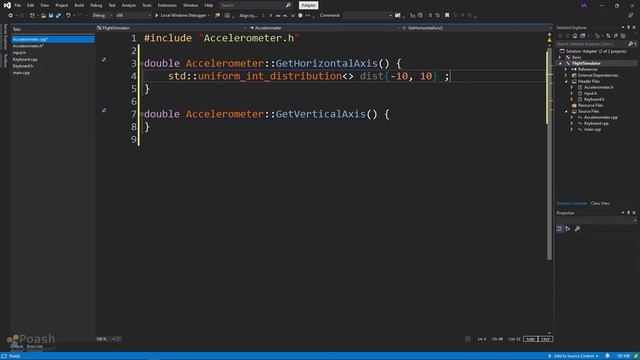Open the Command combo box in toolbar

pyautogui.click(x=367, y=16)
